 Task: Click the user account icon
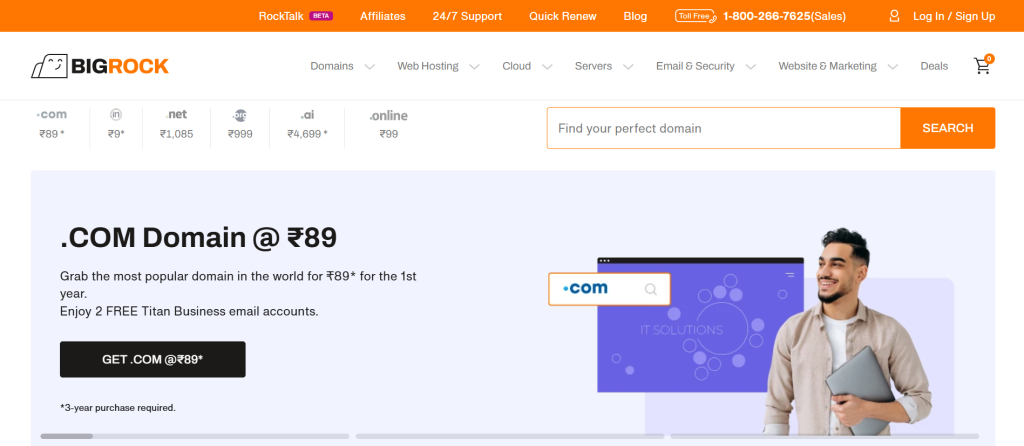895,16
